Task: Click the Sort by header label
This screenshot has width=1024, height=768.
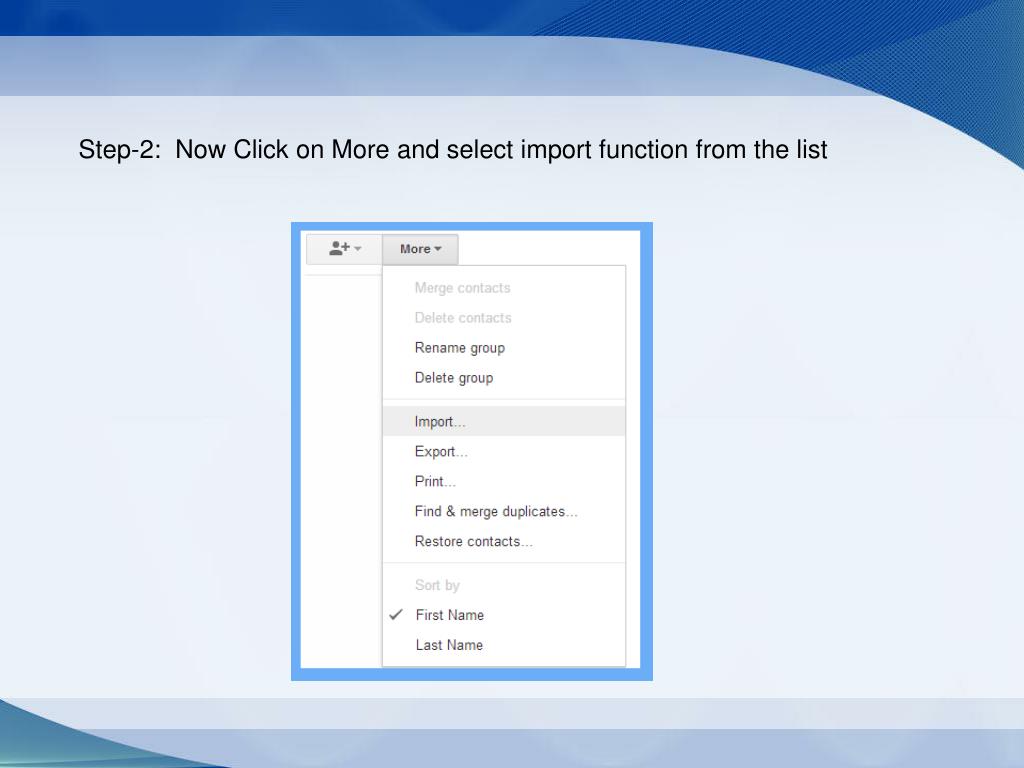Action: pos(437,585)
